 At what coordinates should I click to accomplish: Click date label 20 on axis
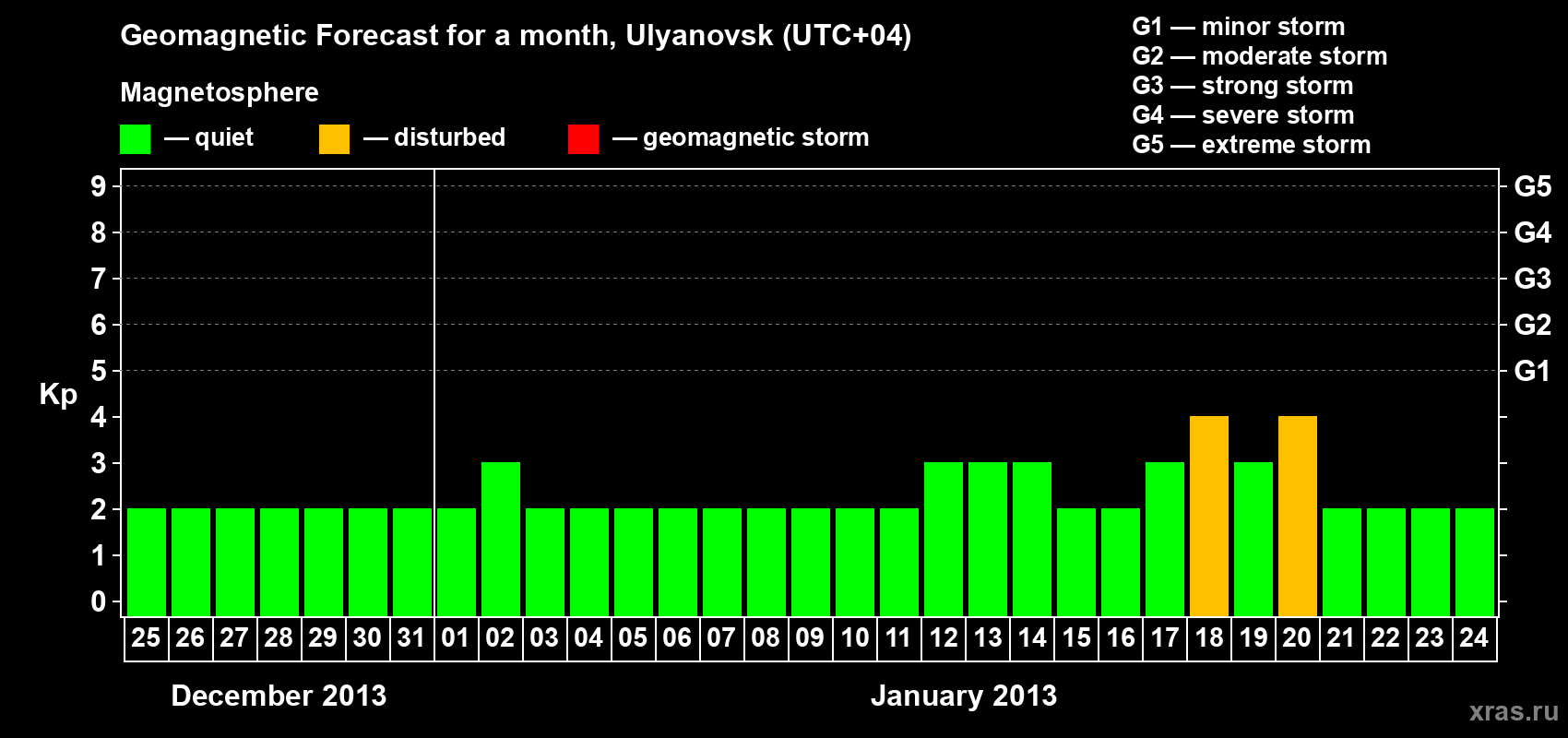point(1297,637)
